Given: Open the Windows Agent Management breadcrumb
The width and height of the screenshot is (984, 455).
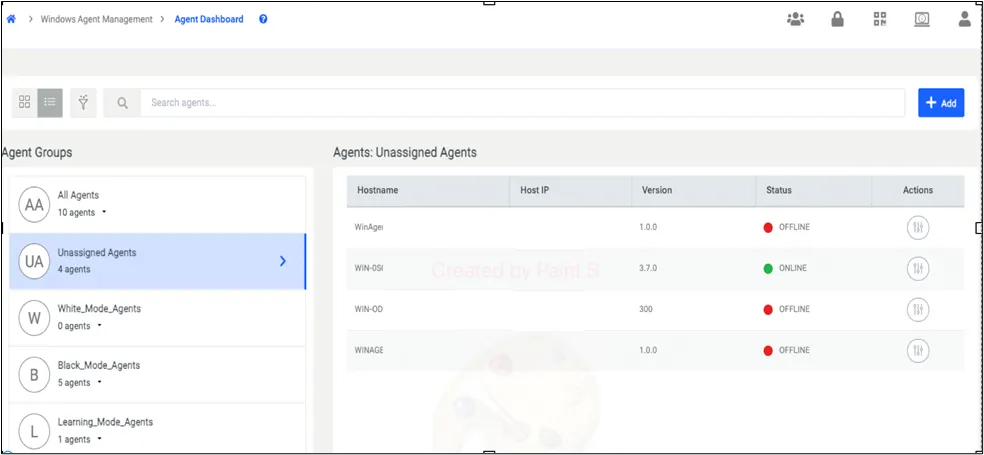Looking at the screenshot, I should (x=97, y=19).
